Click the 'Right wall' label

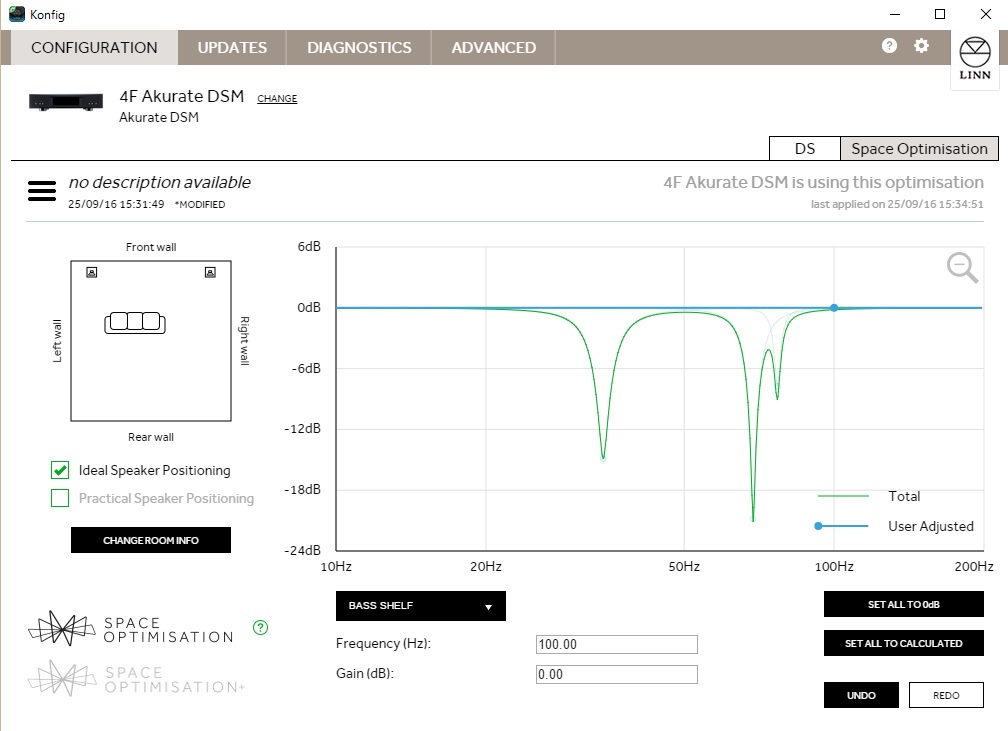click(244, 341)
